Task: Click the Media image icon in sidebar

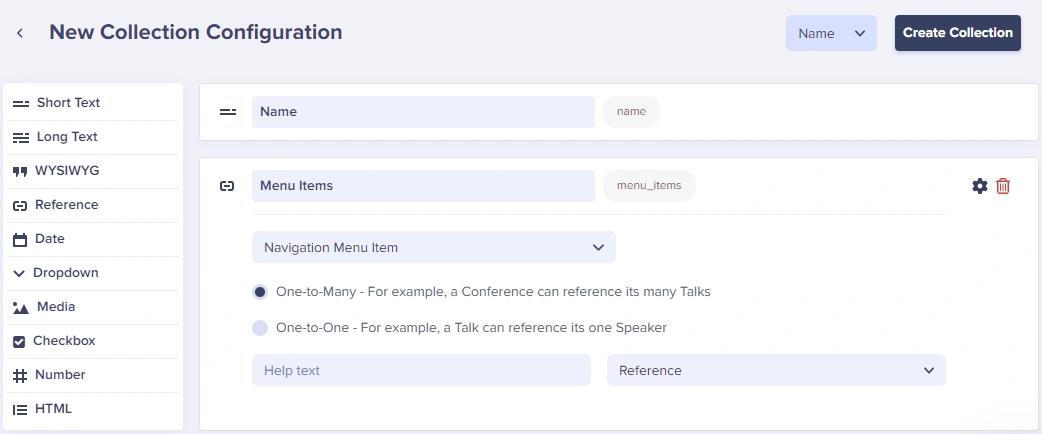Action: pos(20,308)
